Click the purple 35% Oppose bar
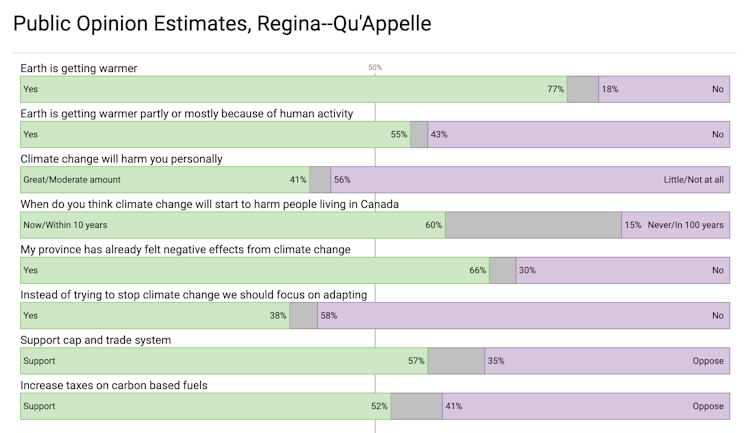The image size is (754, 433). pos(606,361)
